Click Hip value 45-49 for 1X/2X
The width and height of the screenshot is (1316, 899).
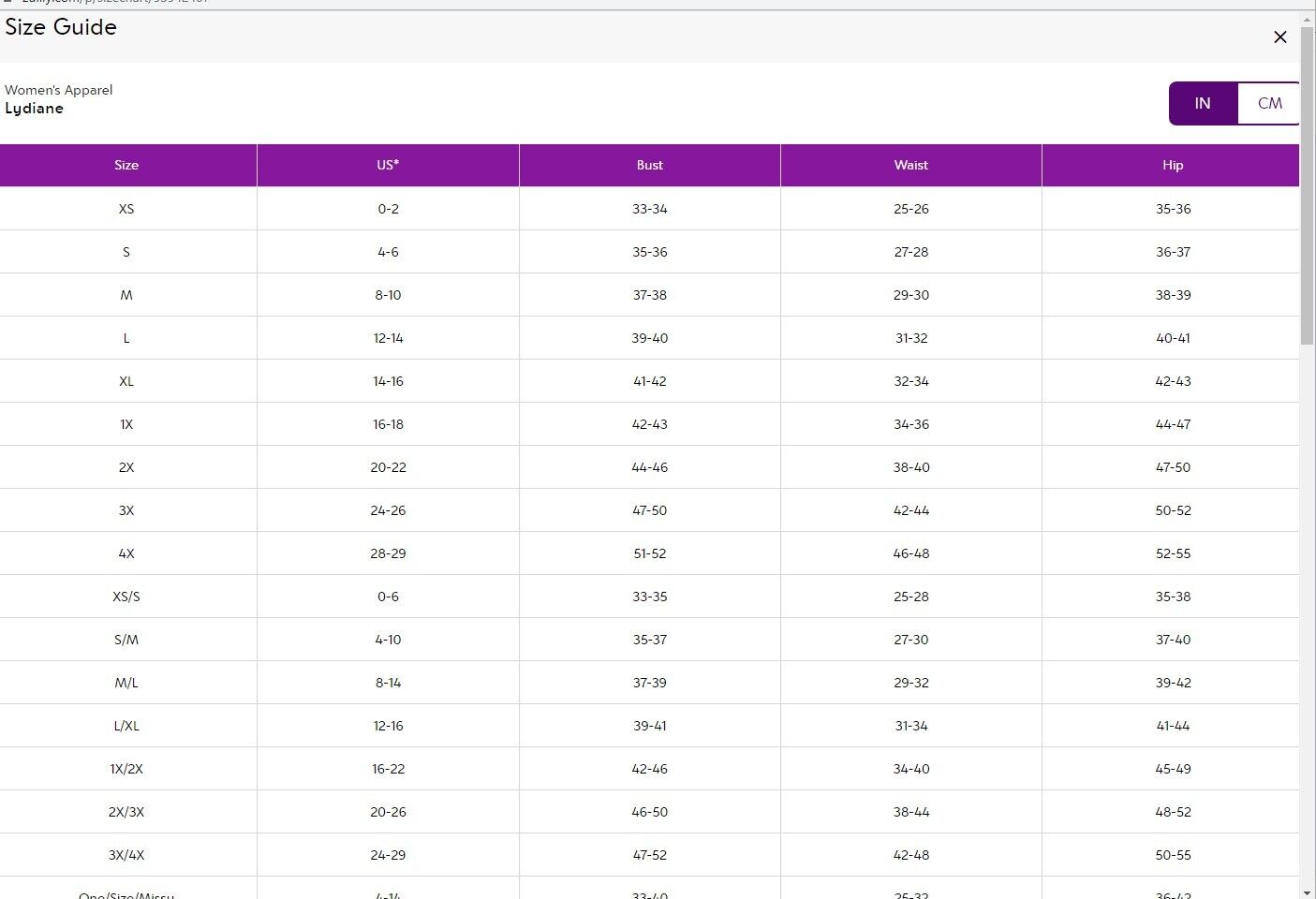(1173, 769)
